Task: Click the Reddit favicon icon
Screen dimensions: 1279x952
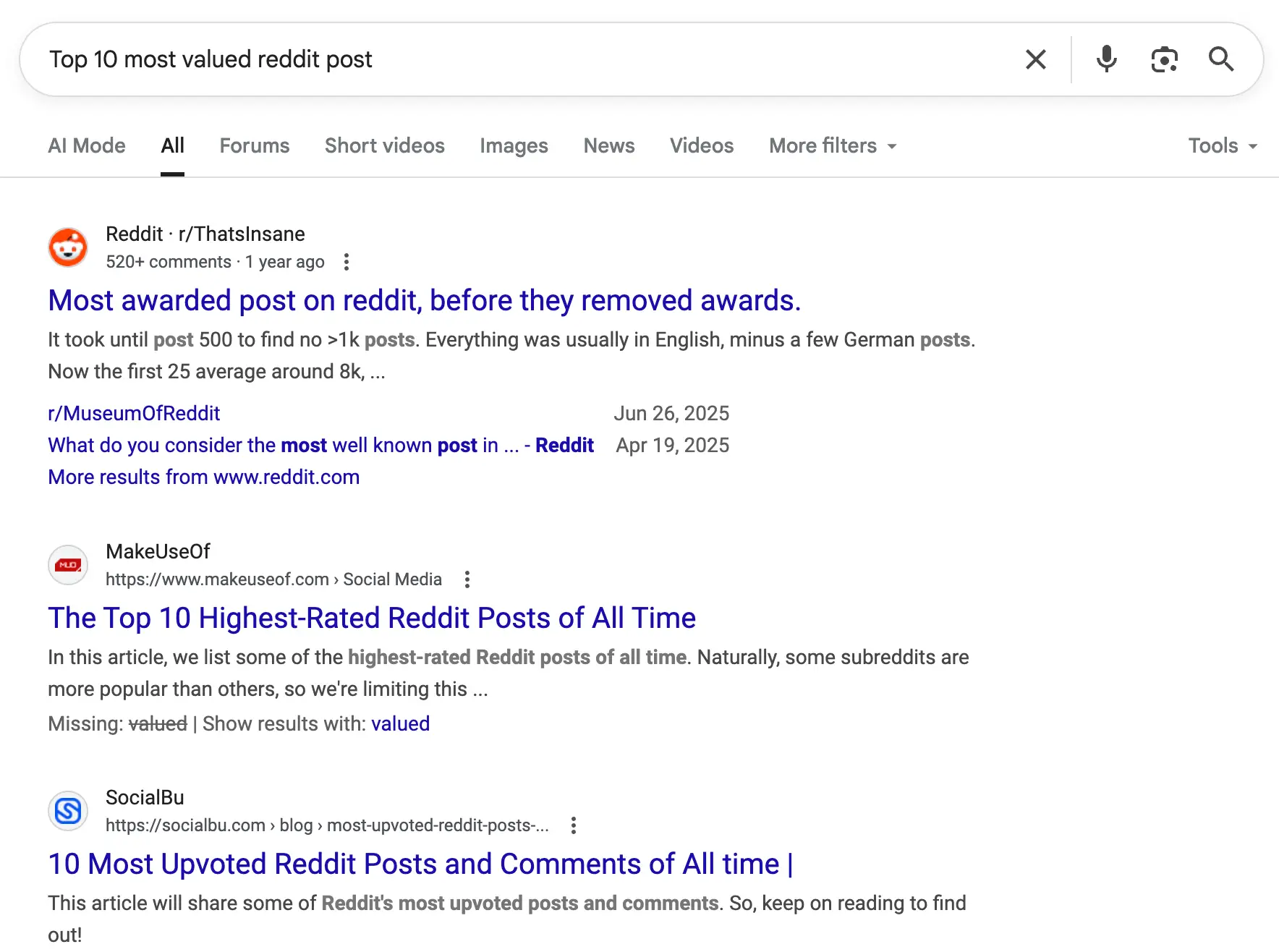Action: pyautogui.click(x=68, y=247)
